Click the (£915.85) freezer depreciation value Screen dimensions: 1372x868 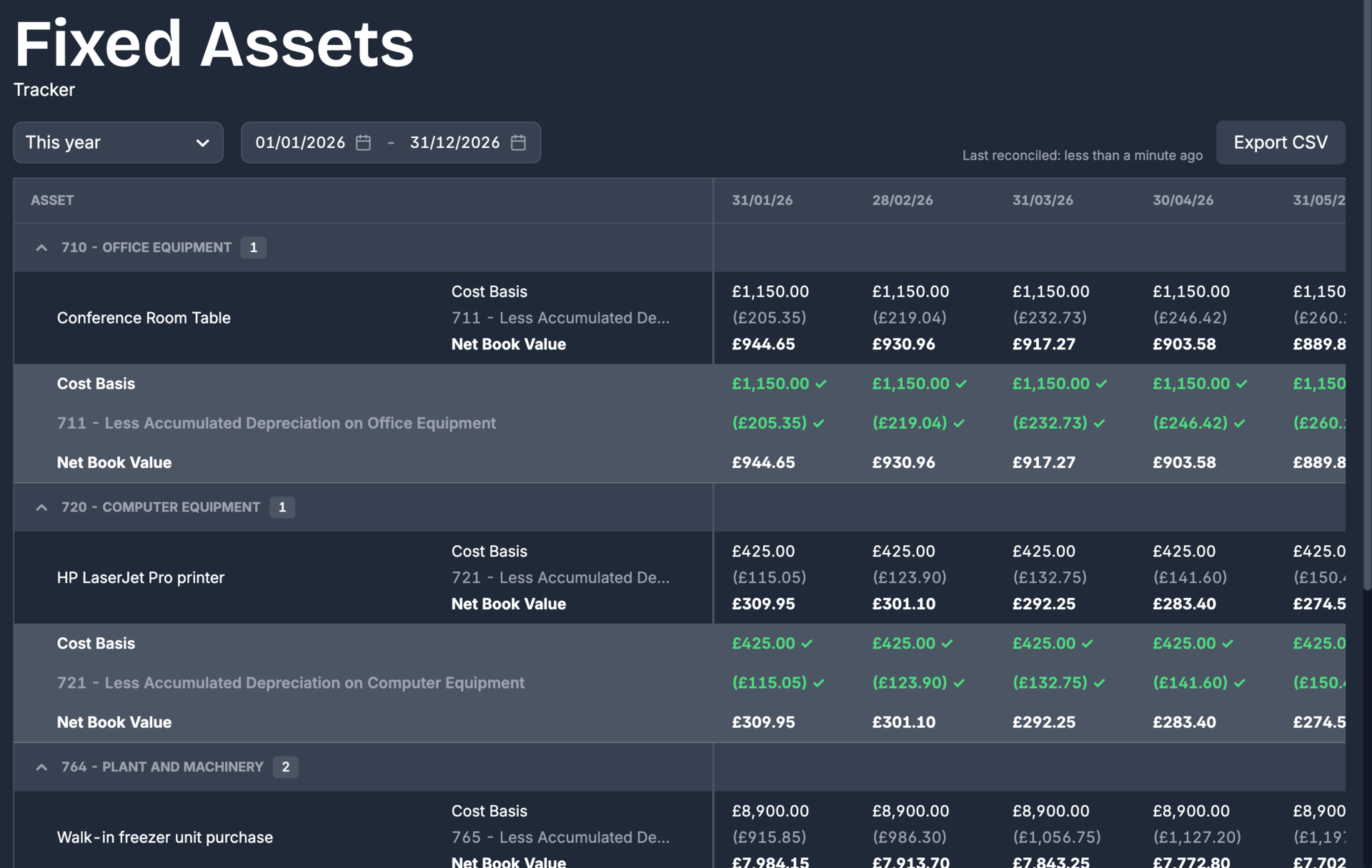click(769, 837)
